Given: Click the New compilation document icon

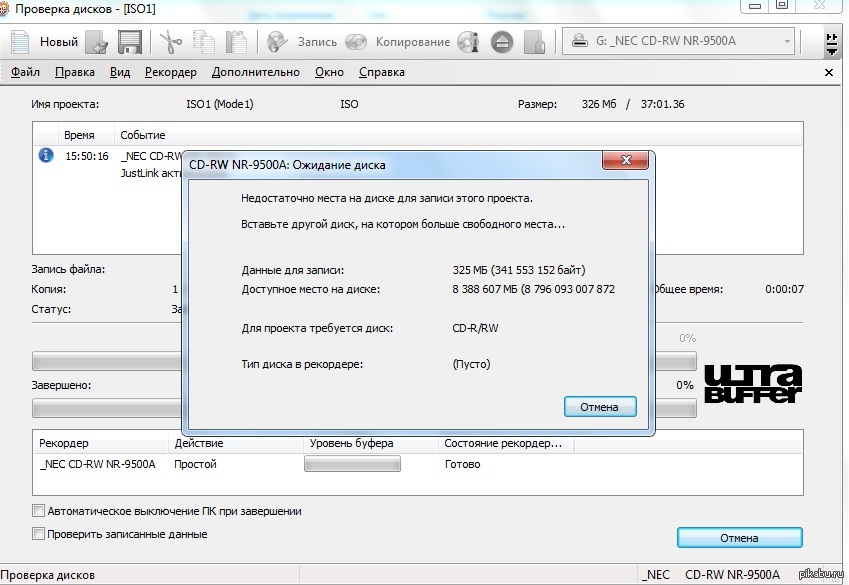Looking at the screenshot, I should pos(21,42).
